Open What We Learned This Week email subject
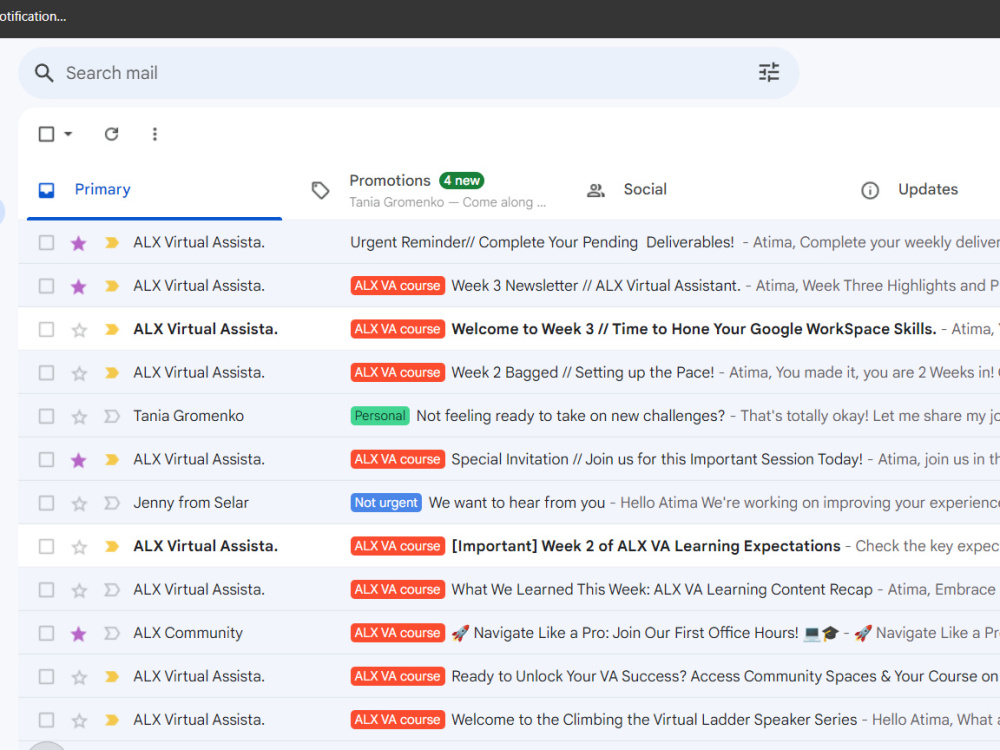The width and height of the screenshot is (1000, 750). coord(662,589)
